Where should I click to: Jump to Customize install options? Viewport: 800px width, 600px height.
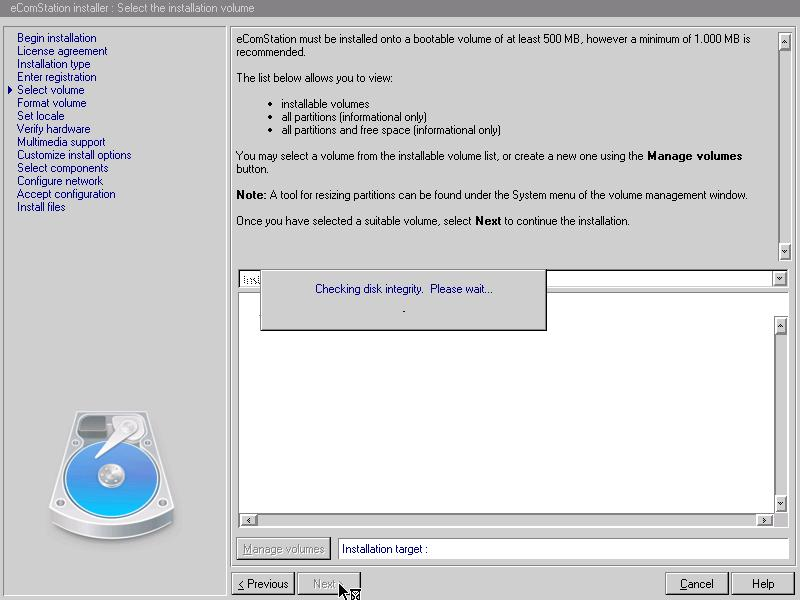pos(74,155)
